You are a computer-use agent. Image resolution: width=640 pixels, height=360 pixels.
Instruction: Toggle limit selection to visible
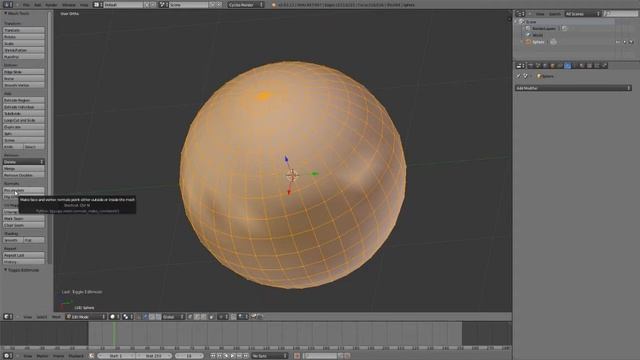coord(211,317)
